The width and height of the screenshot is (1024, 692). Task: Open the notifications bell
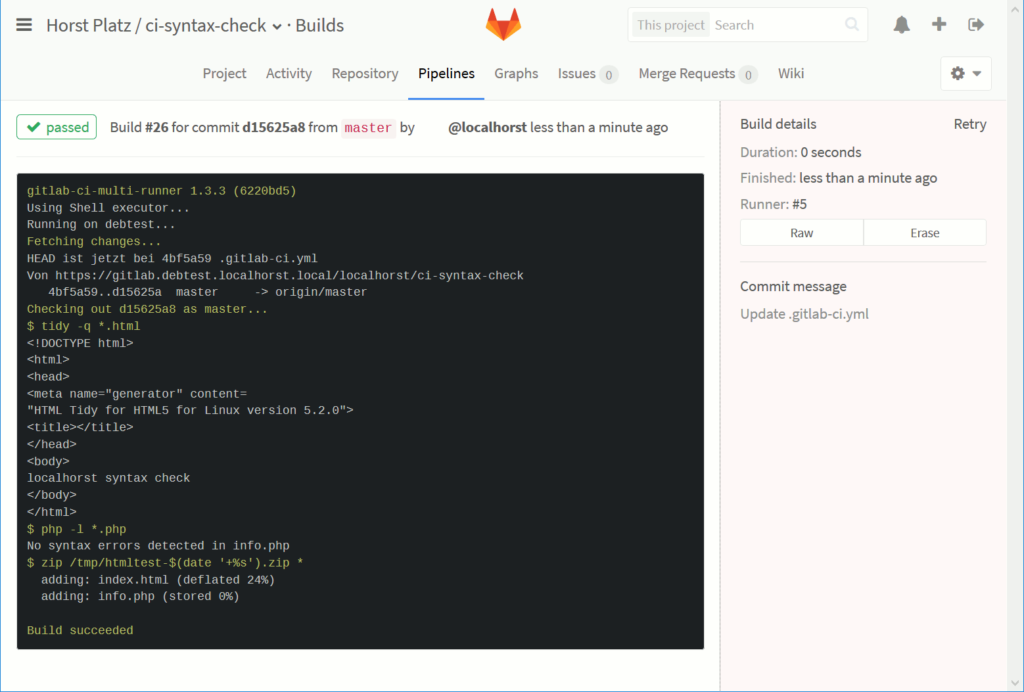tap(902, 25)
